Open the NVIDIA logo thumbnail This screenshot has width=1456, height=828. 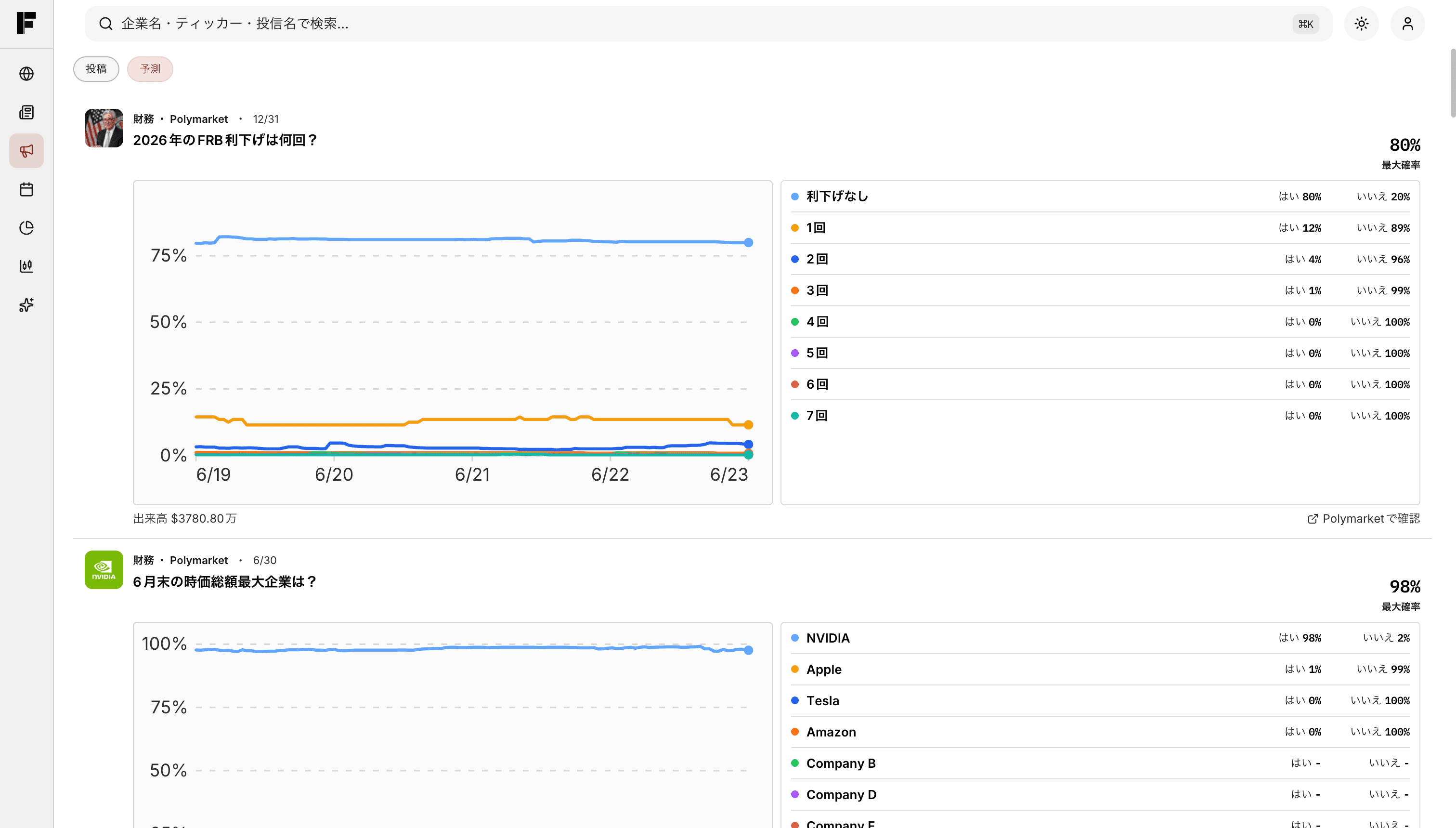point(104,570)
